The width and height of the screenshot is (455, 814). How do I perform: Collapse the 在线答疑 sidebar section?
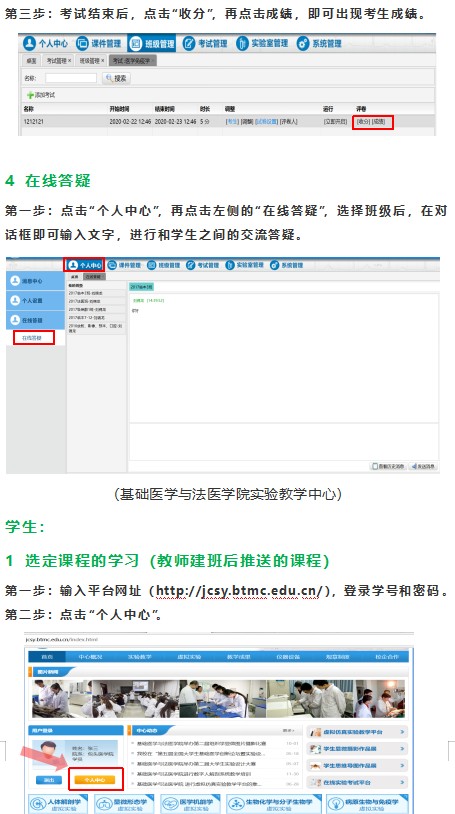(x=36, y=320)
